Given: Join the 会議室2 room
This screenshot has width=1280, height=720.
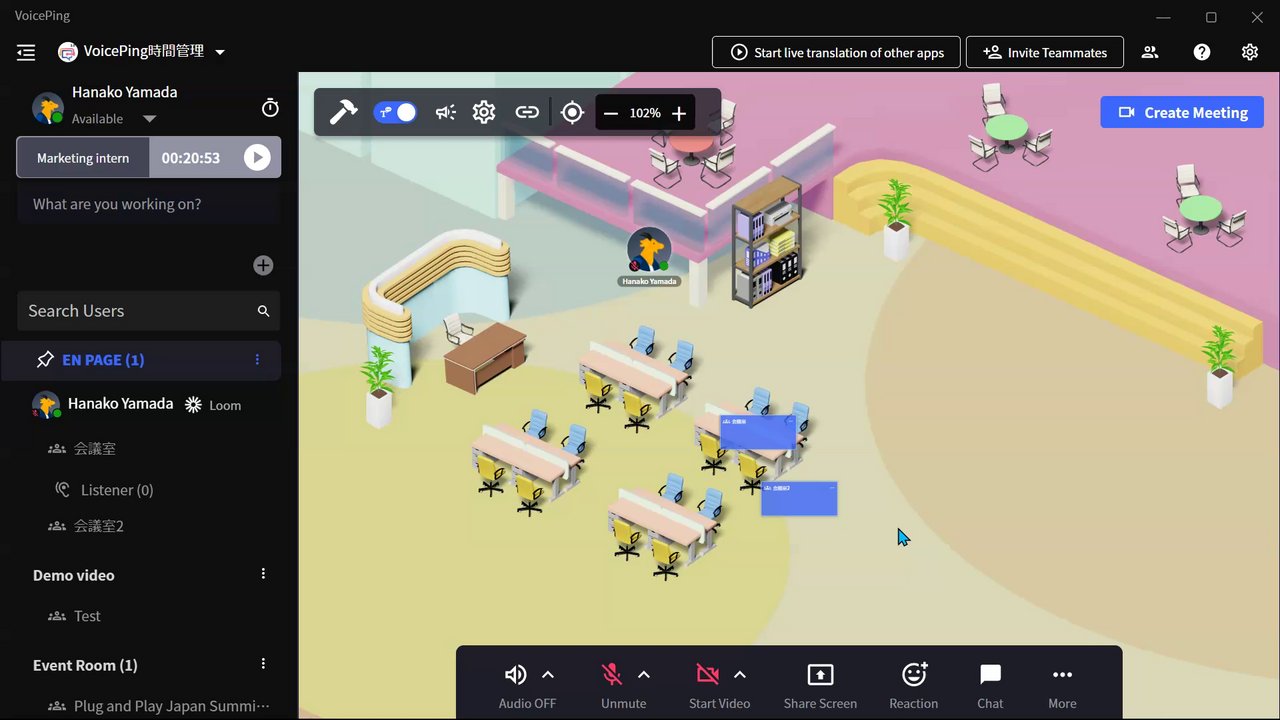Looking at the screenshot, I should [x=99, y=526].
